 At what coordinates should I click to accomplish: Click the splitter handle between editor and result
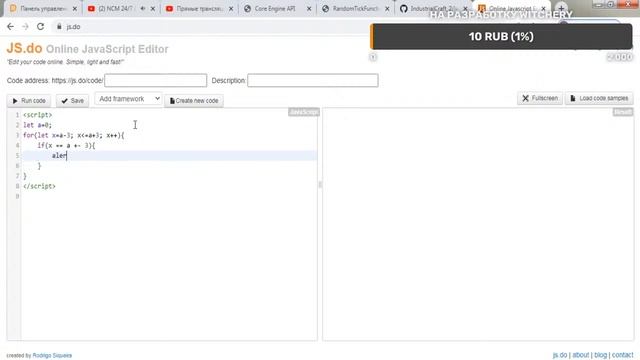coord(320,184)
